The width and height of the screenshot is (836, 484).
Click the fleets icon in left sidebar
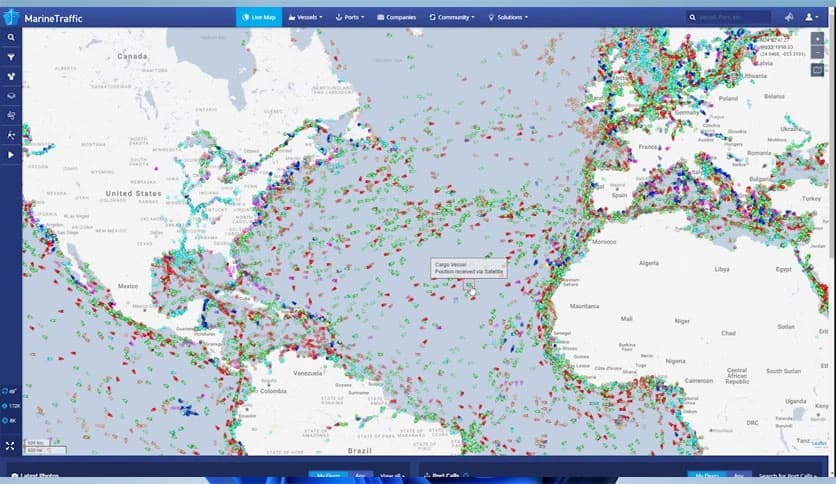pyautogui.click(x=11, y=76)
